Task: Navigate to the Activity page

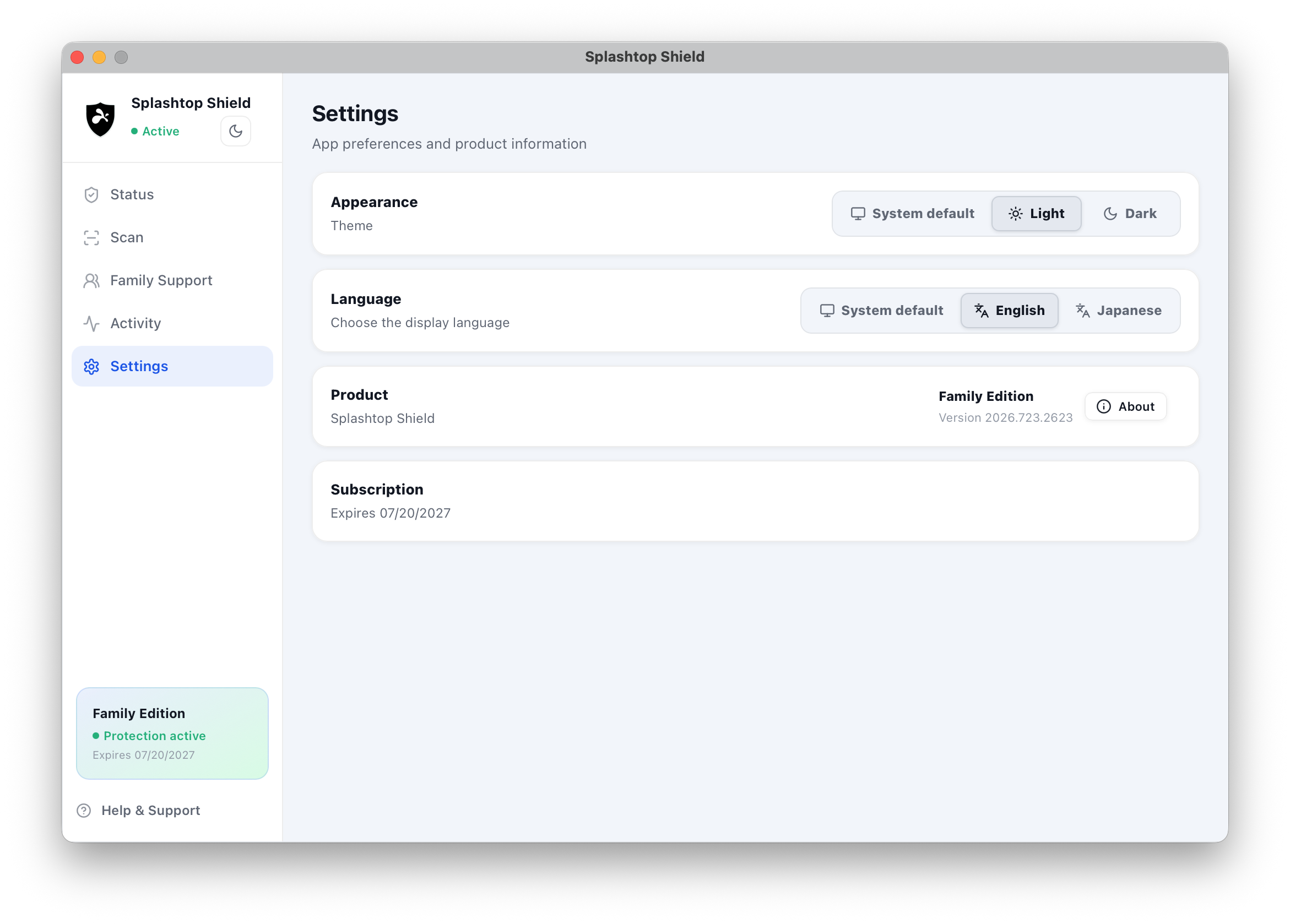Action: pyautogui.click(x=172, y=324)
